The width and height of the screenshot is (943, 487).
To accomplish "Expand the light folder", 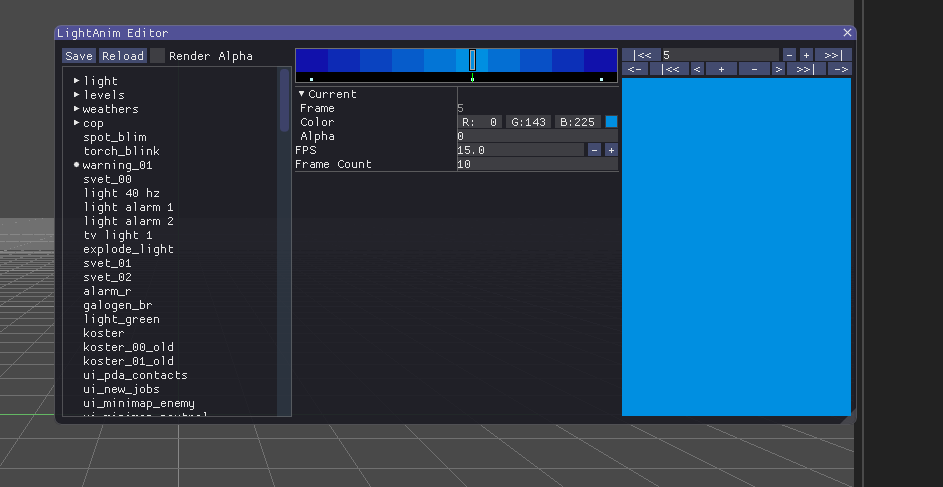I will [x=77, y=80].
